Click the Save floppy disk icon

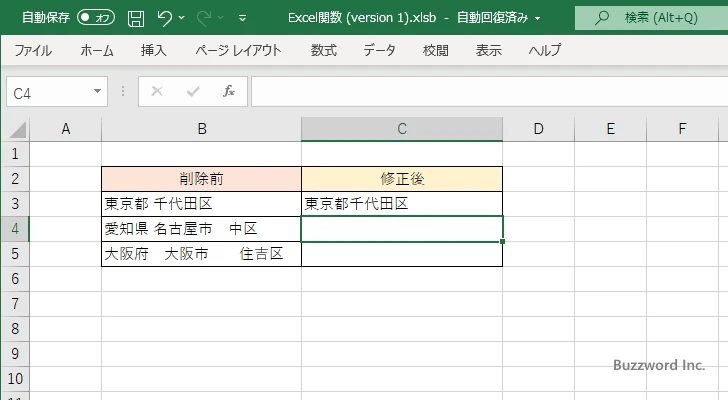136,18
